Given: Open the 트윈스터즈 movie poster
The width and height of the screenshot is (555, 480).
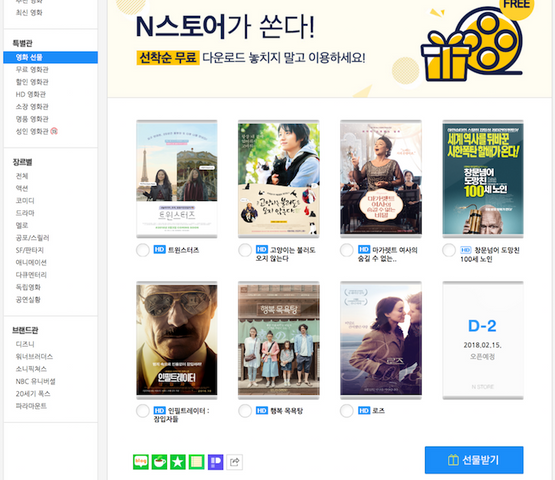Looking at the screenshot, I should [177, 179].
